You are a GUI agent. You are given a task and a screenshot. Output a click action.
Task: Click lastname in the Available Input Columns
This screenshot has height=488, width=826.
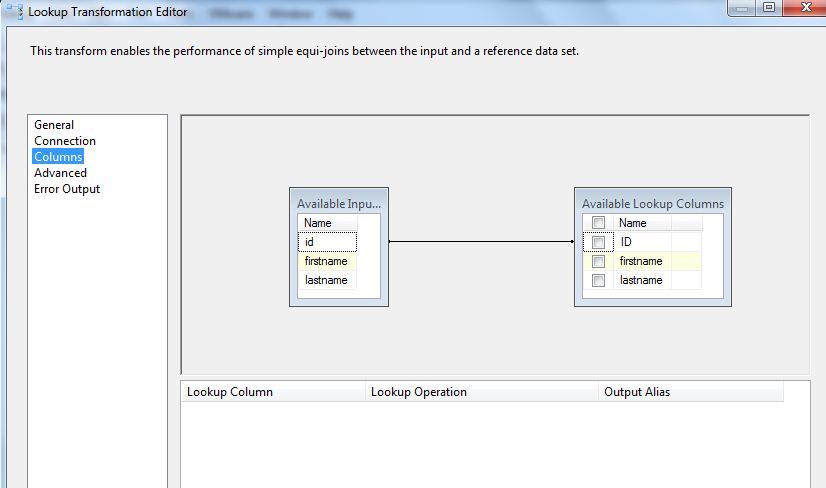pyautogui.click(x=327, y=280)
